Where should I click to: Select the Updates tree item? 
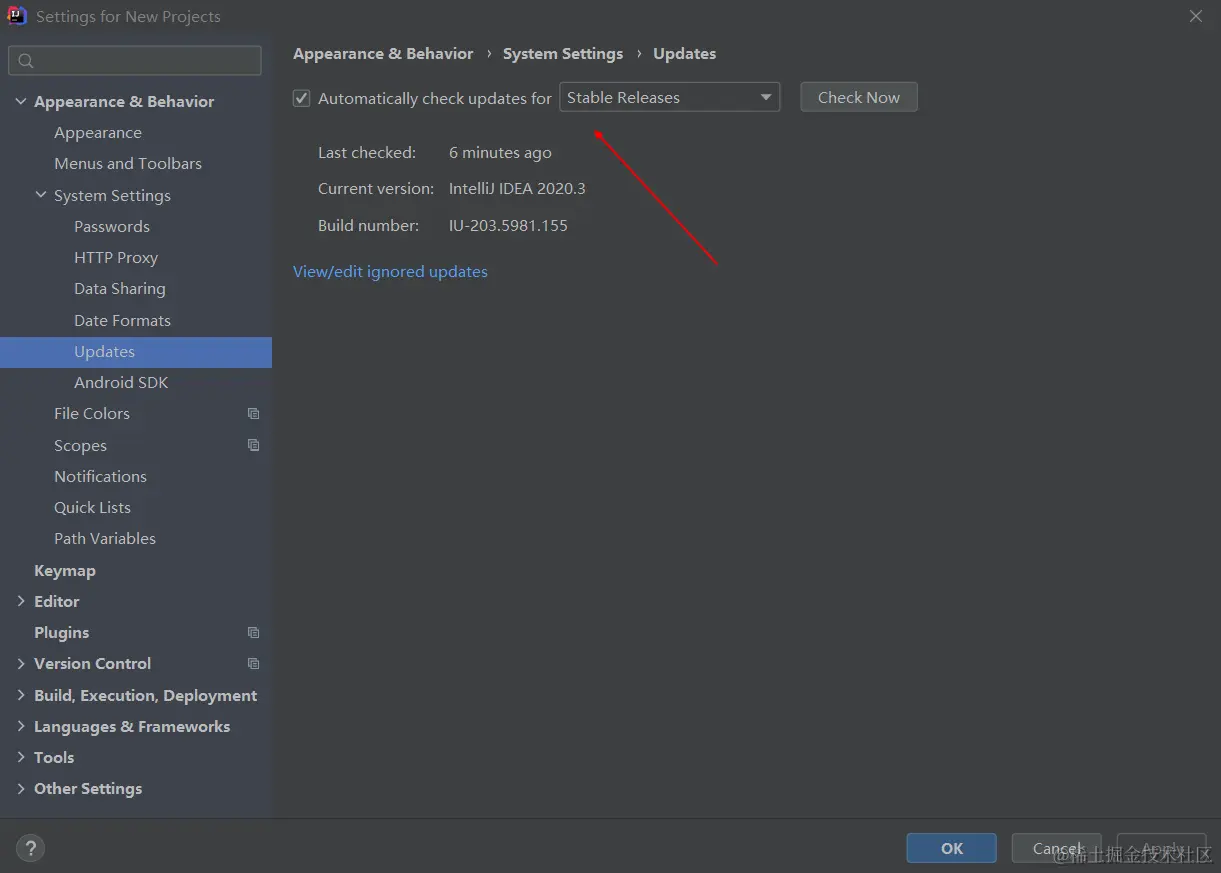(x=136, y=351)
